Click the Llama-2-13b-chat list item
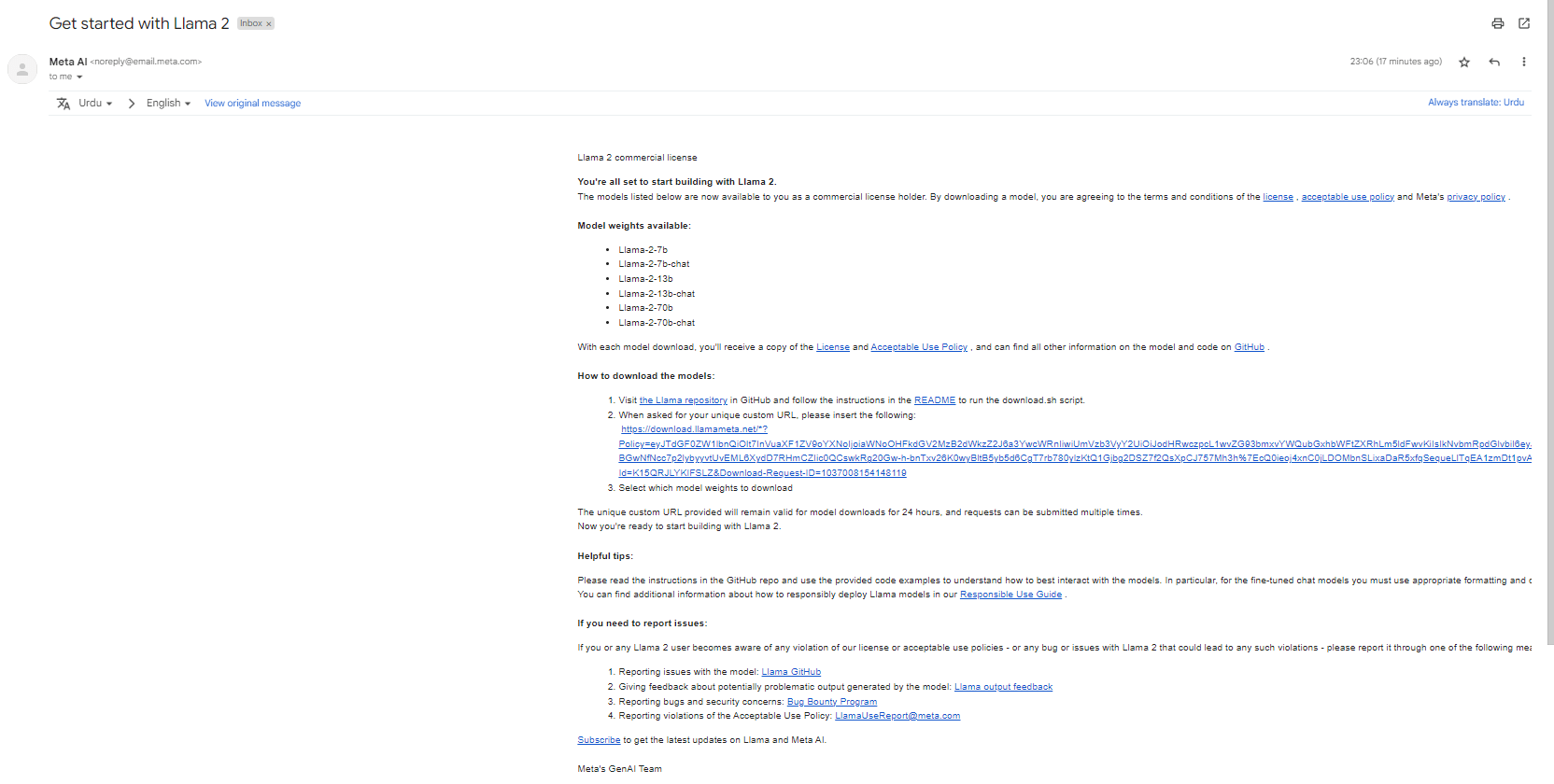 [x=657, y=294]
